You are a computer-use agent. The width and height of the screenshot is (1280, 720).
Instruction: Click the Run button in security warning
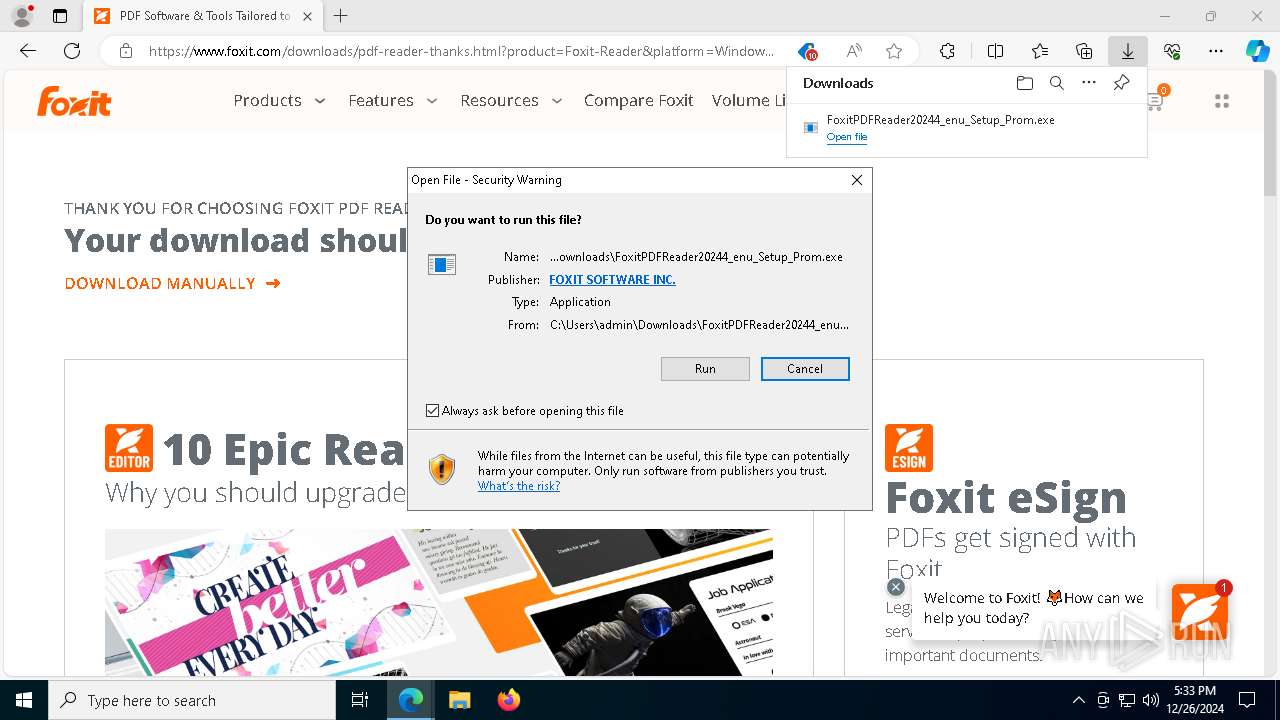click(705, 369)
